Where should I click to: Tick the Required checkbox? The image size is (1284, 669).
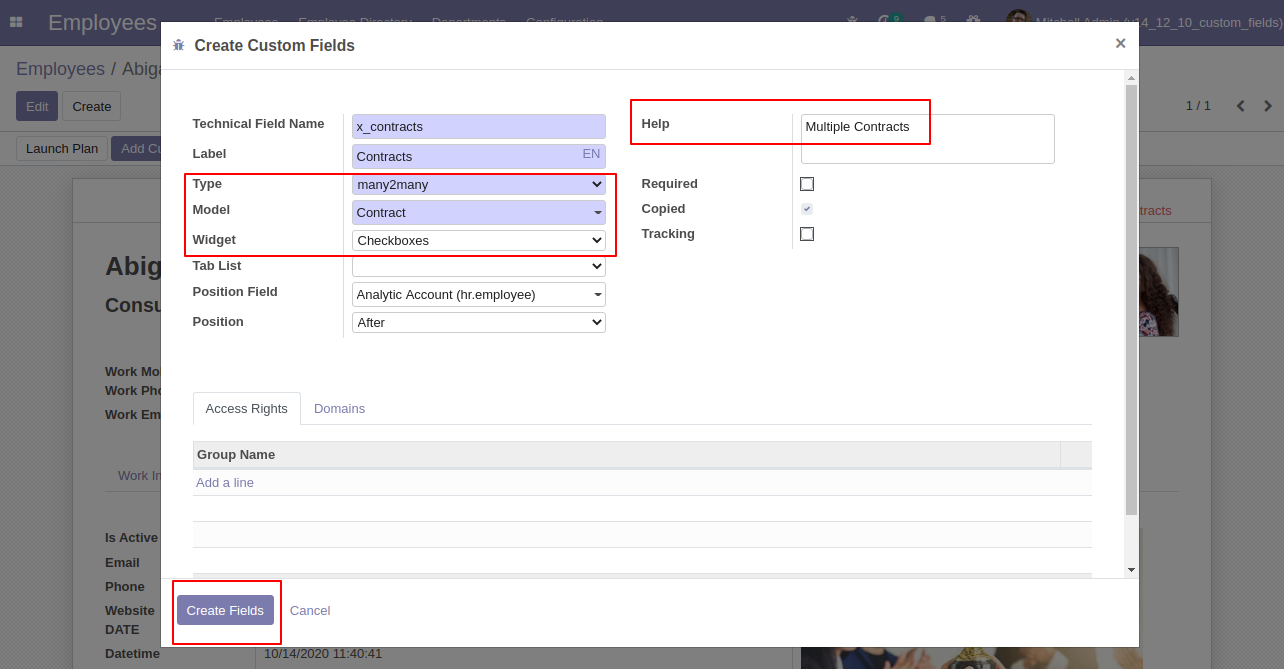[x=807, y=184]
